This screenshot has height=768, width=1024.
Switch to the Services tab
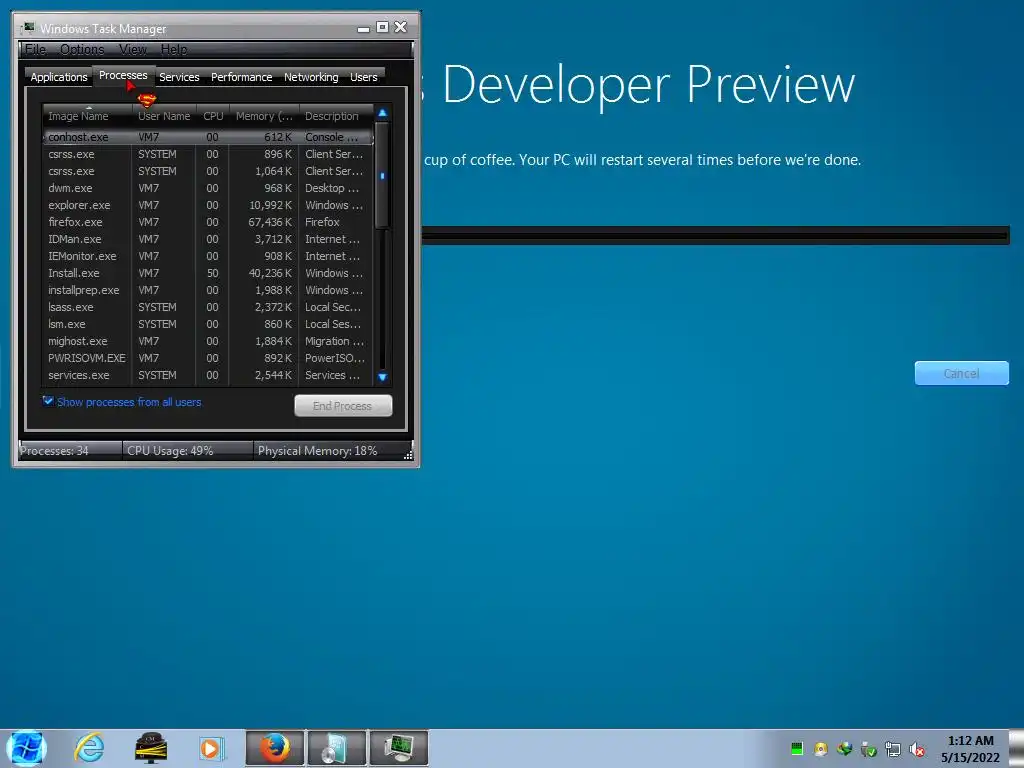coord(179,77)
